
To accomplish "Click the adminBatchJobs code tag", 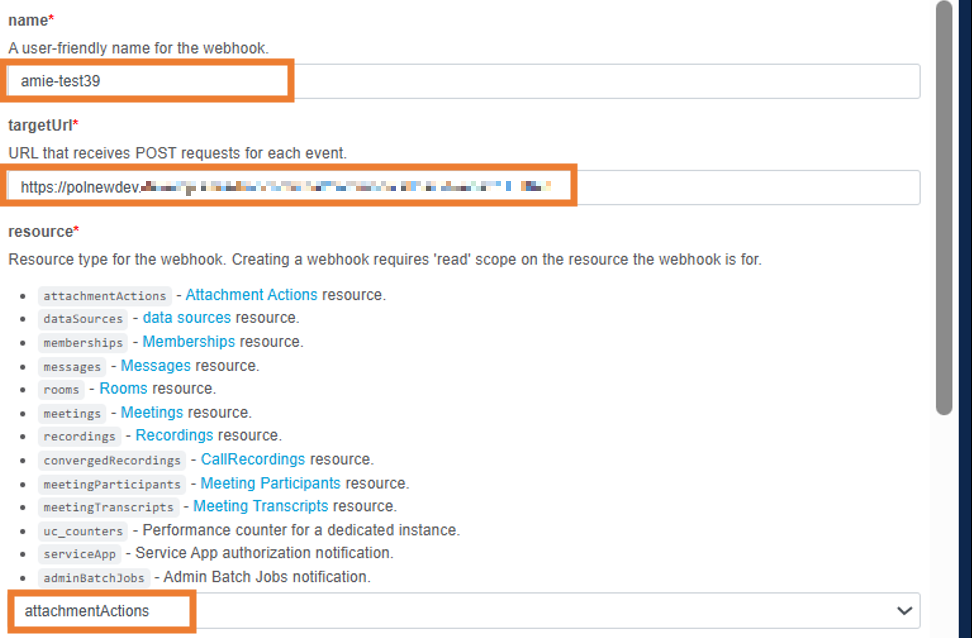I will (x=95, y=578).
